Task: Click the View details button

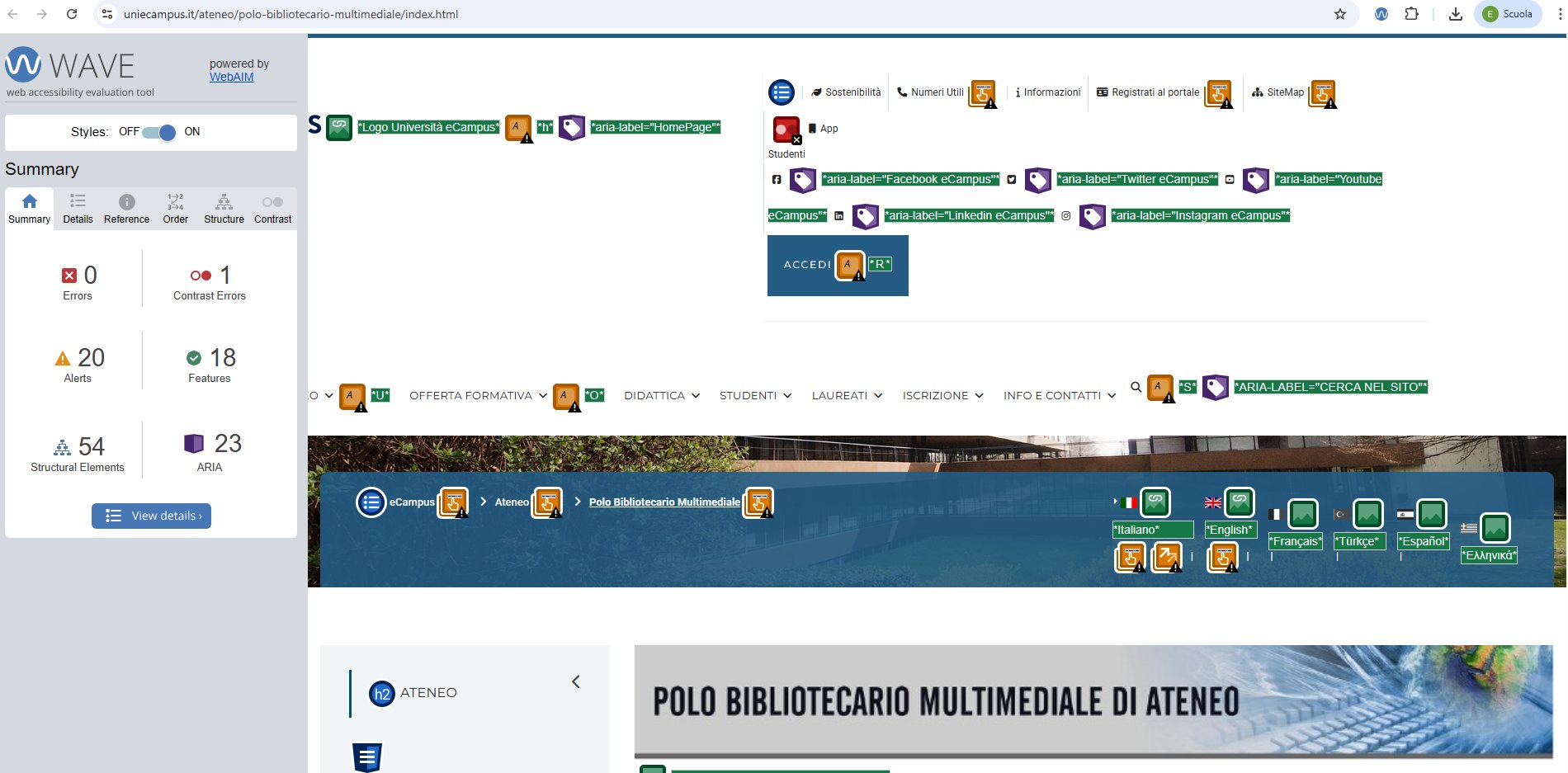Action: (151, 516)
